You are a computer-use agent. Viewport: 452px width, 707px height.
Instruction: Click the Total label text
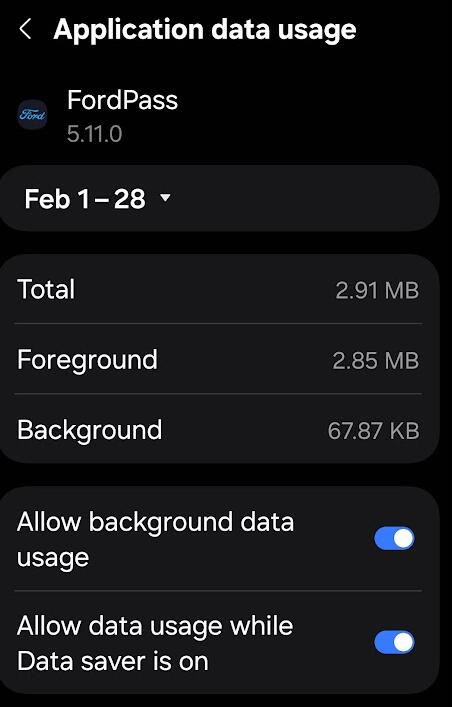pyautogui.click(x=46, y=289)
